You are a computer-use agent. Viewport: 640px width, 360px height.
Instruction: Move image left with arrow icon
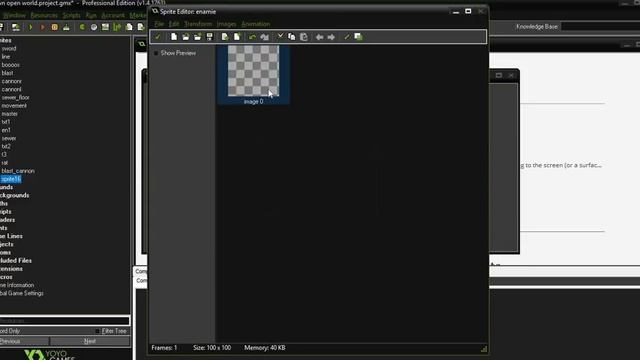point(319,37)
